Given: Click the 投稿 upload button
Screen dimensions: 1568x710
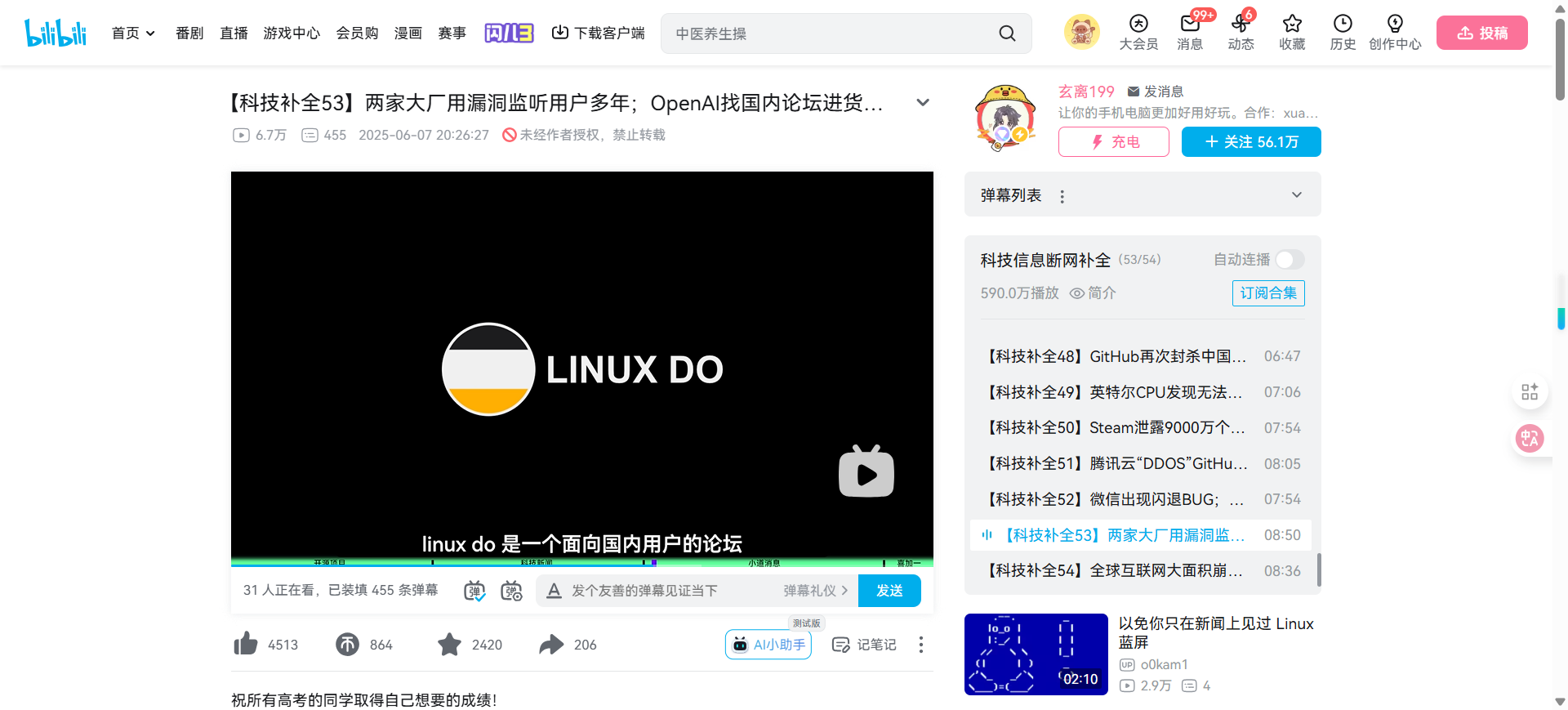Looking at the screenshot, I should (1481, 33).
